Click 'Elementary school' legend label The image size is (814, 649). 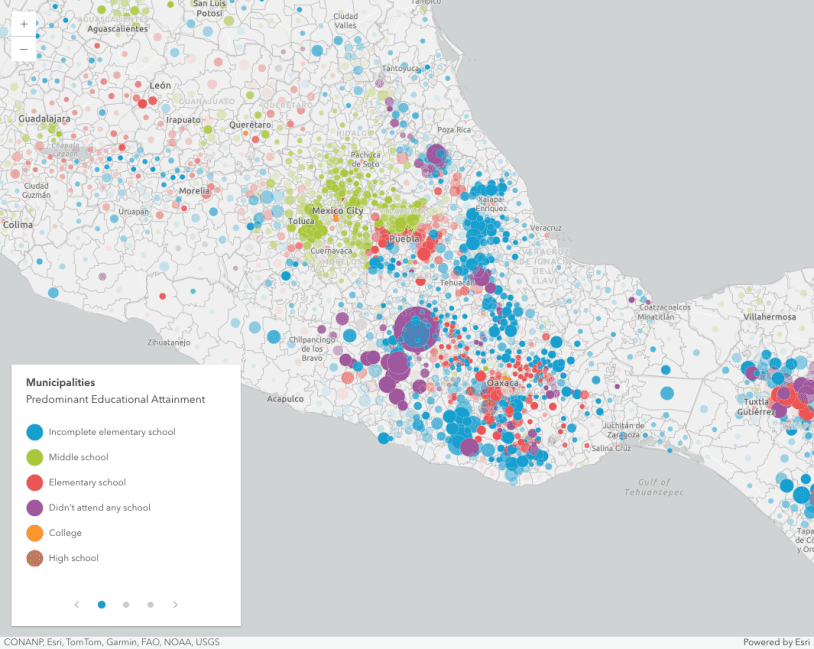[87, 482]
